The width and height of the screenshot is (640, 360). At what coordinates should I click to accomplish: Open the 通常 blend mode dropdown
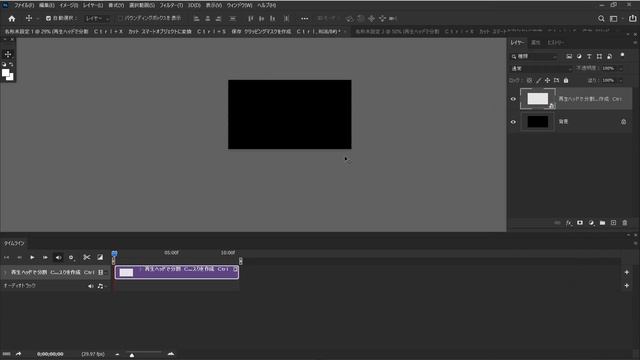pos(541,68)
